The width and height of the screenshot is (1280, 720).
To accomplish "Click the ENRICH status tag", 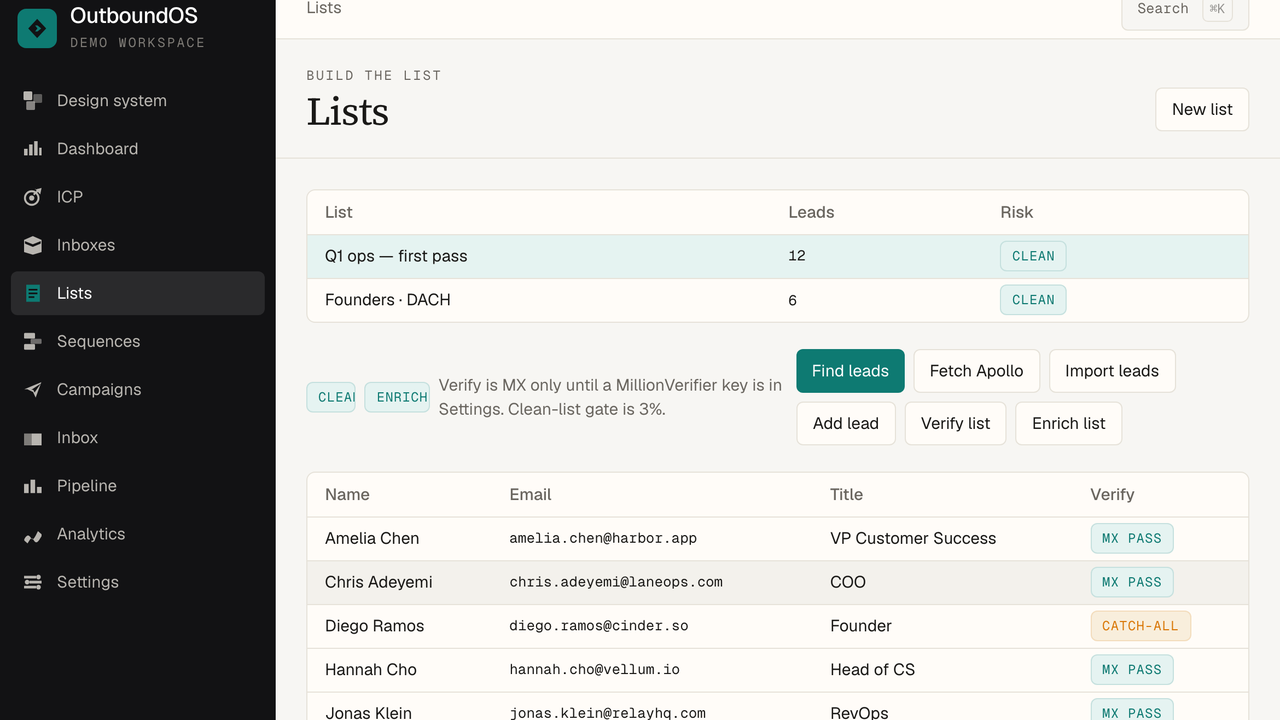I will tap(397, 397).
